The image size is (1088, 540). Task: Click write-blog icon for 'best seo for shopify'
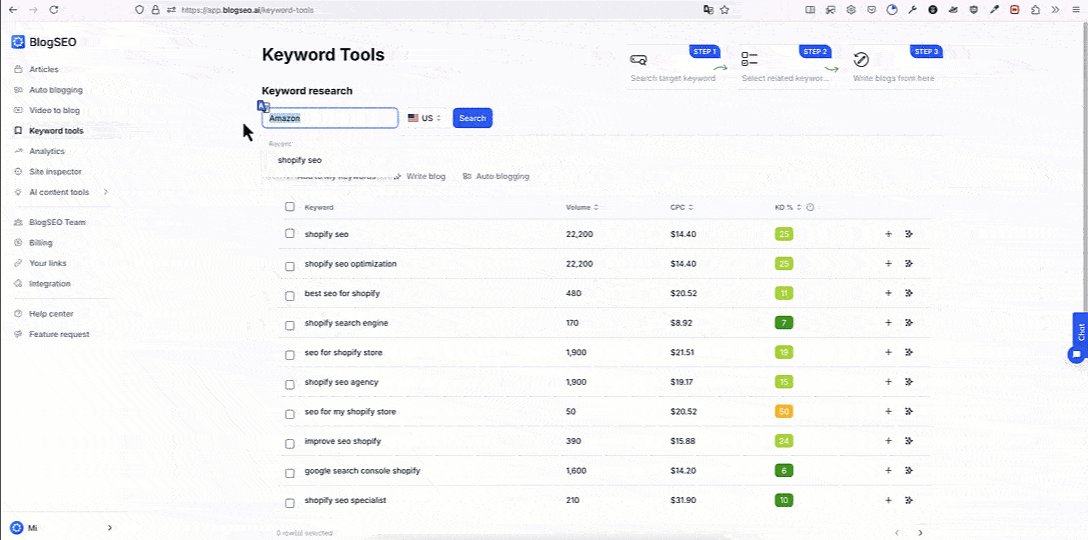point(909,293)
